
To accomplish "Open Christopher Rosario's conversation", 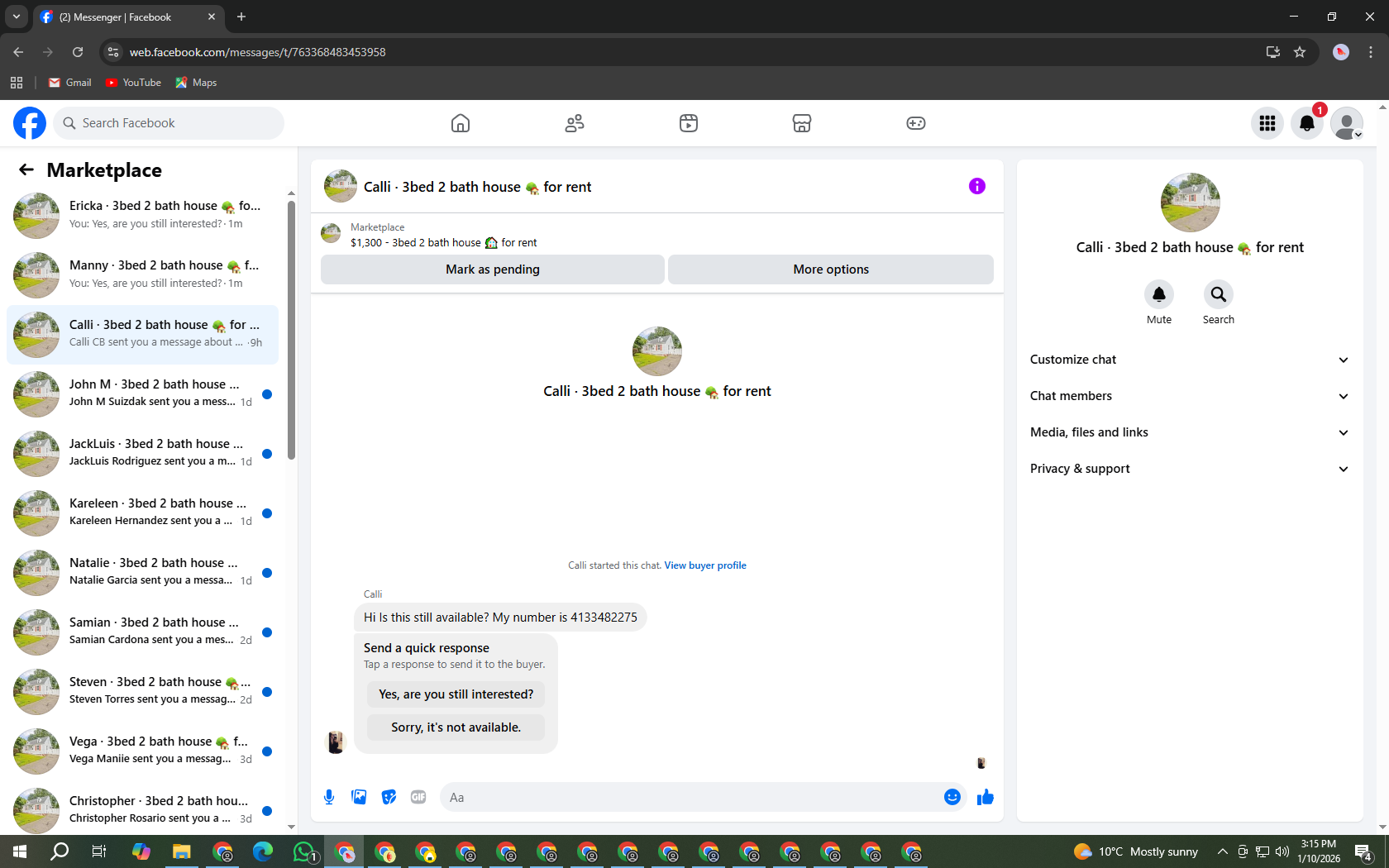I will point(143,809).
